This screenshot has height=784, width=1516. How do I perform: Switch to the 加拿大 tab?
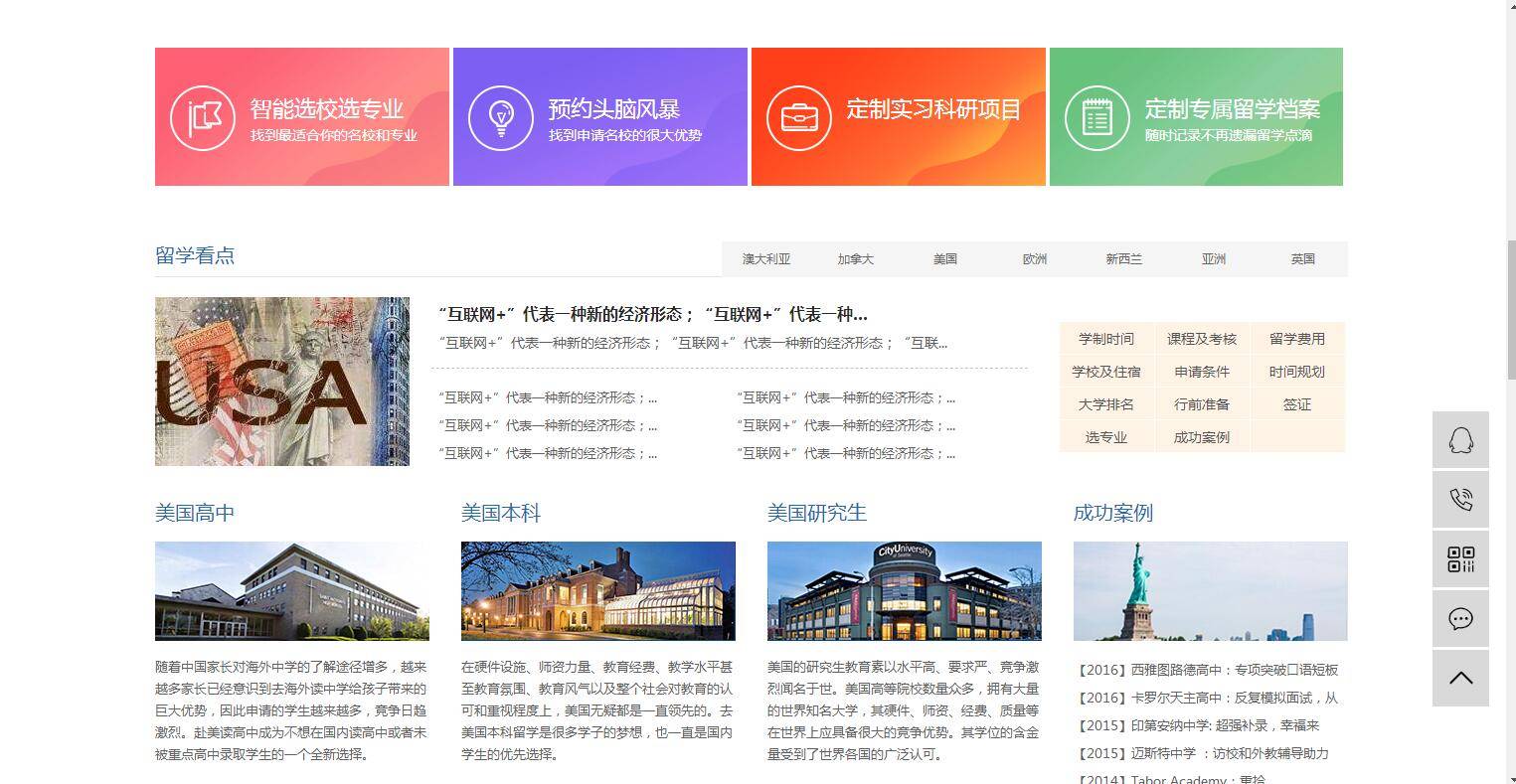click(x=855, y=259)
